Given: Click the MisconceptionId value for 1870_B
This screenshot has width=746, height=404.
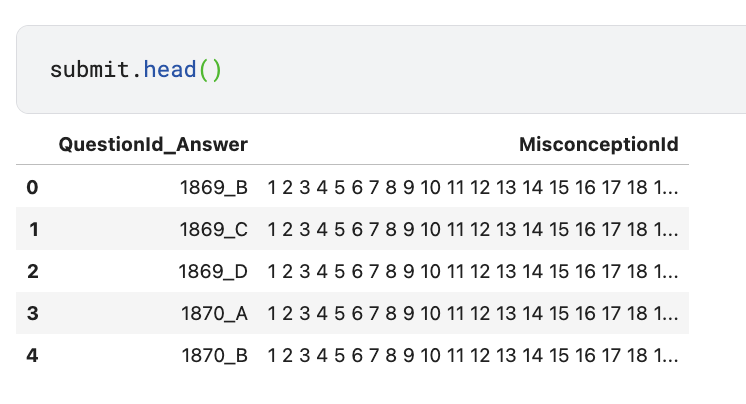Looking at the screenshot, I should tap(473, 355).
